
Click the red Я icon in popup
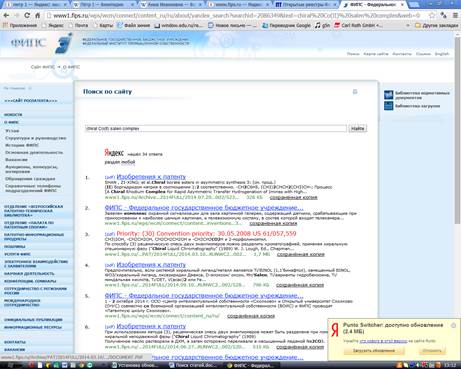[x=335, y=330]
